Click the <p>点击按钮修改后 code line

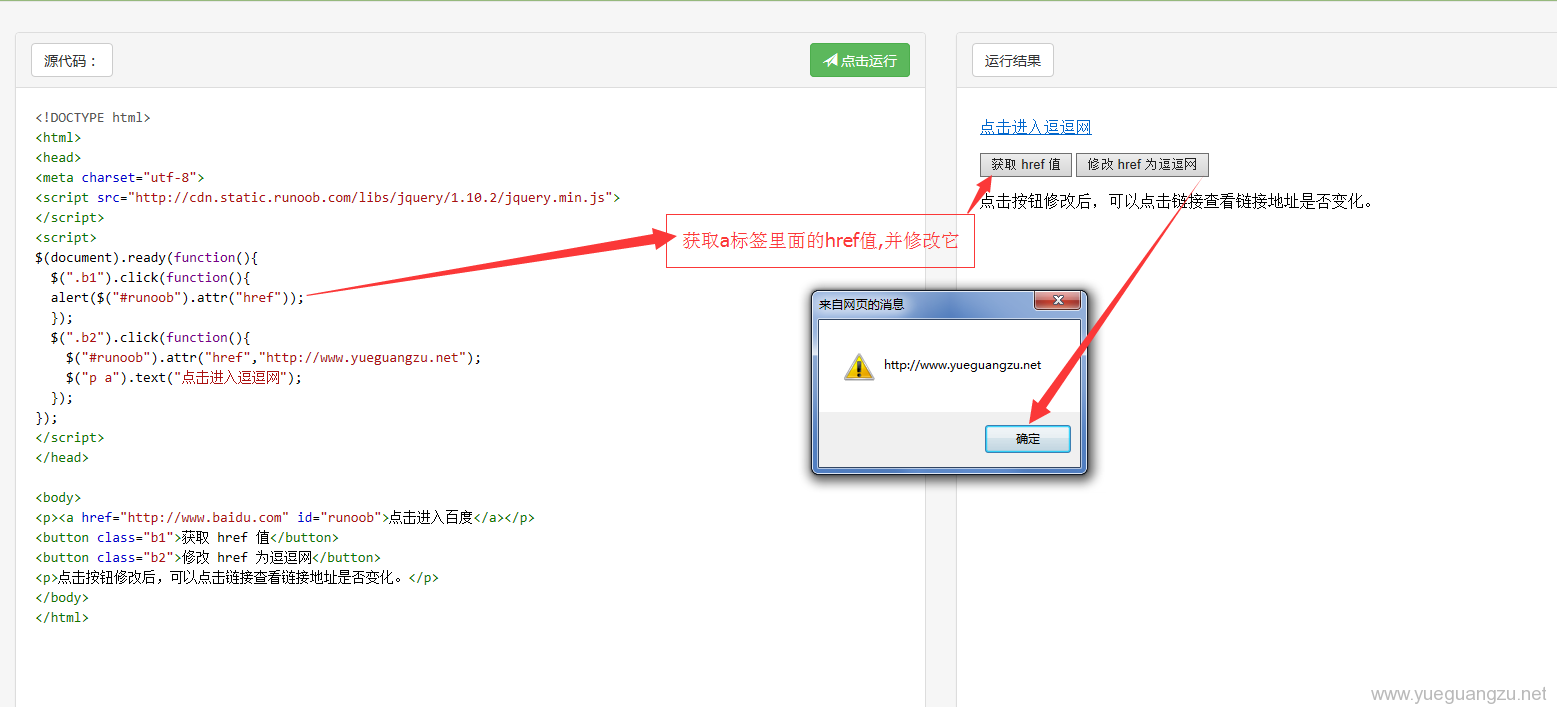pyautogui.click(x=237, y=577)
